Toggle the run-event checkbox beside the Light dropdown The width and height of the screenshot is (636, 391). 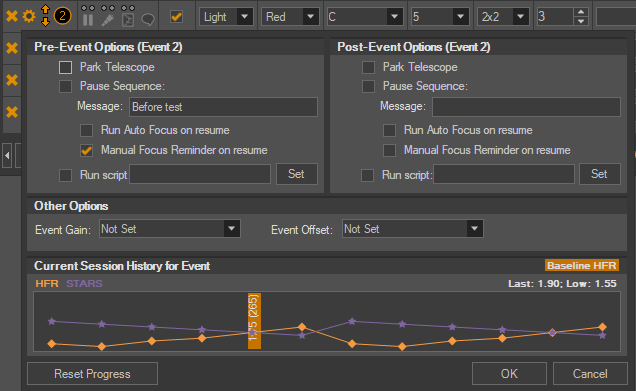pos(176,17)
